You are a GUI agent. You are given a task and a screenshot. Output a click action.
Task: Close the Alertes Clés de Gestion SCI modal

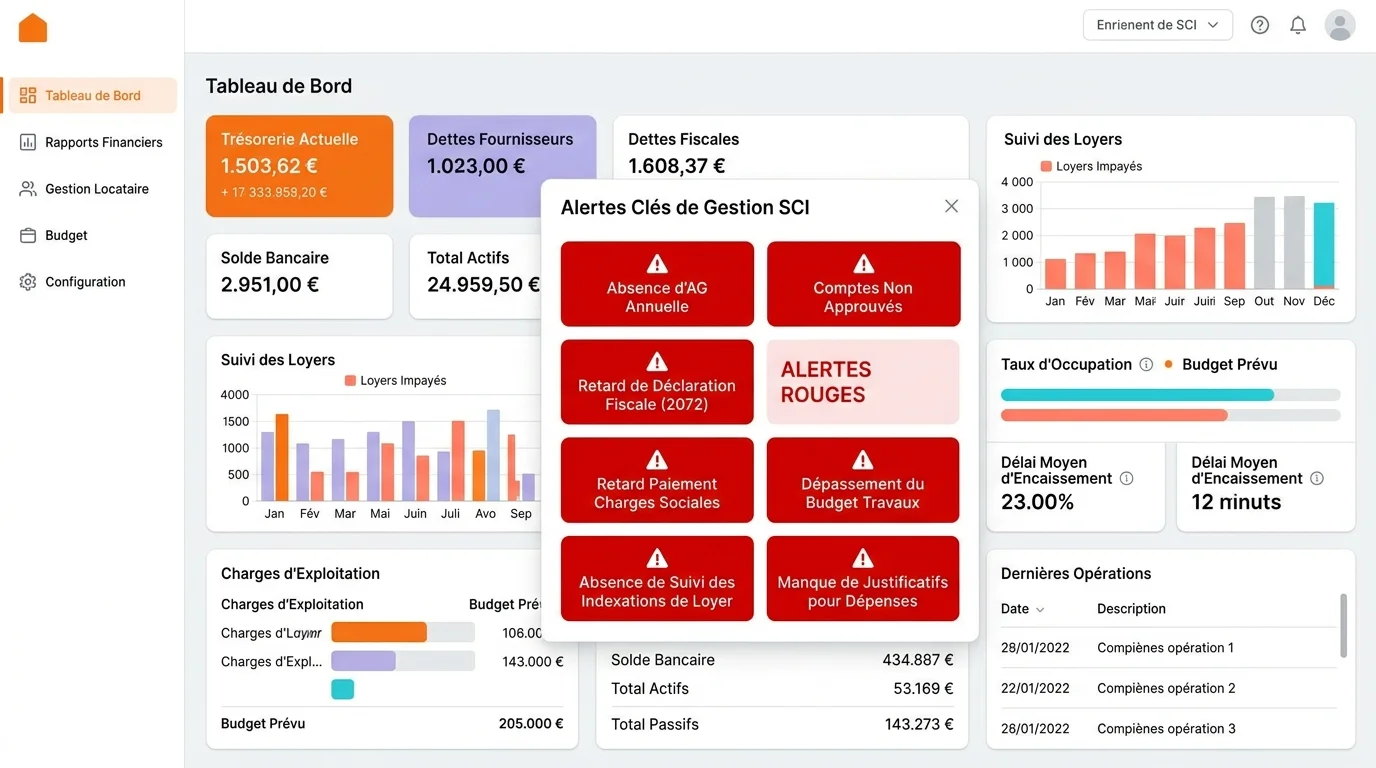point(951,205)
